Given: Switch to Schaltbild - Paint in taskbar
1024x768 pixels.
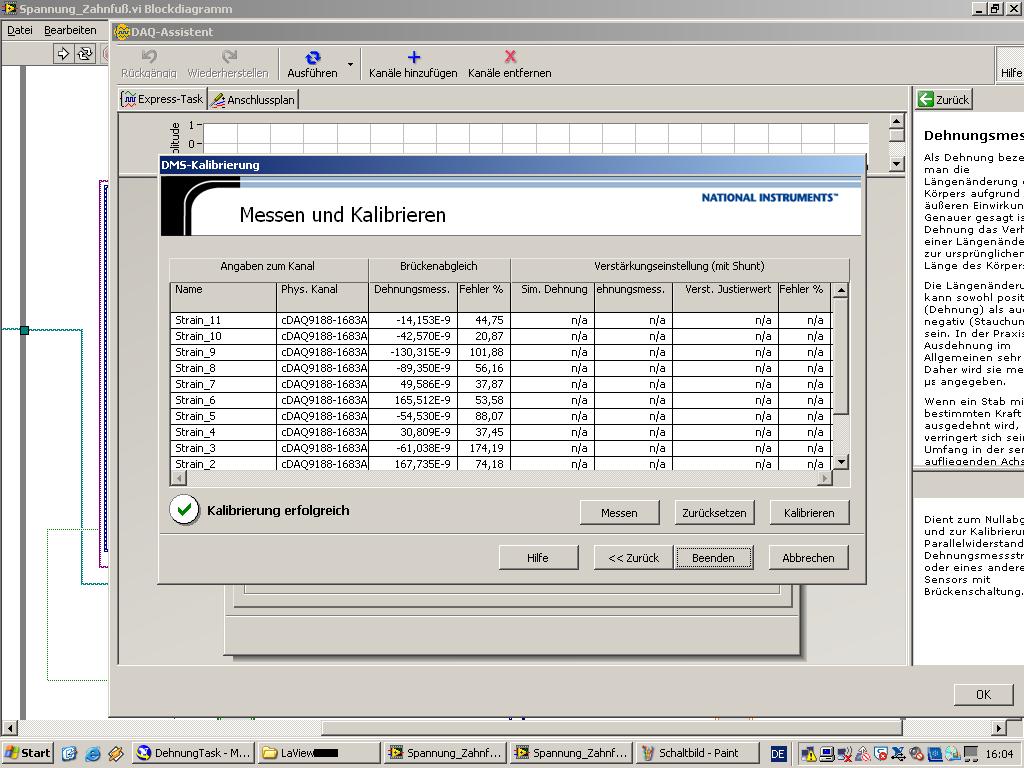Looking at the screenshot, I should coord(688,753).
